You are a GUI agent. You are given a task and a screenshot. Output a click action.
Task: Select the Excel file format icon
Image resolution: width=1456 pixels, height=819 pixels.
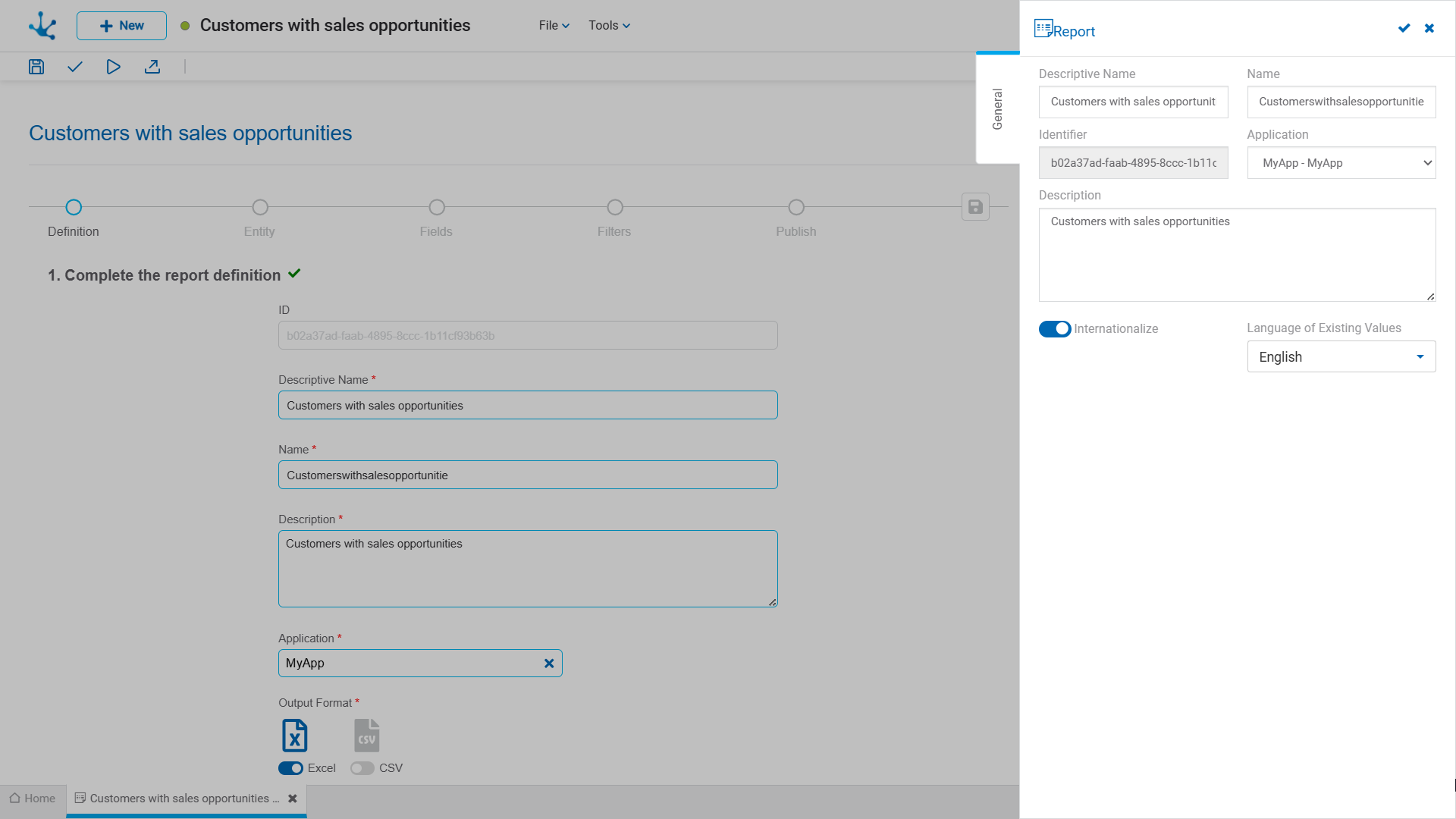pyautogui.click(x=294, y=736)
